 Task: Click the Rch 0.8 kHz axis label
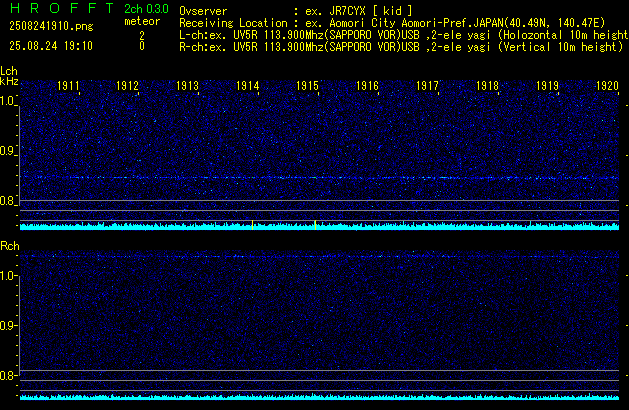pos(7,376)
